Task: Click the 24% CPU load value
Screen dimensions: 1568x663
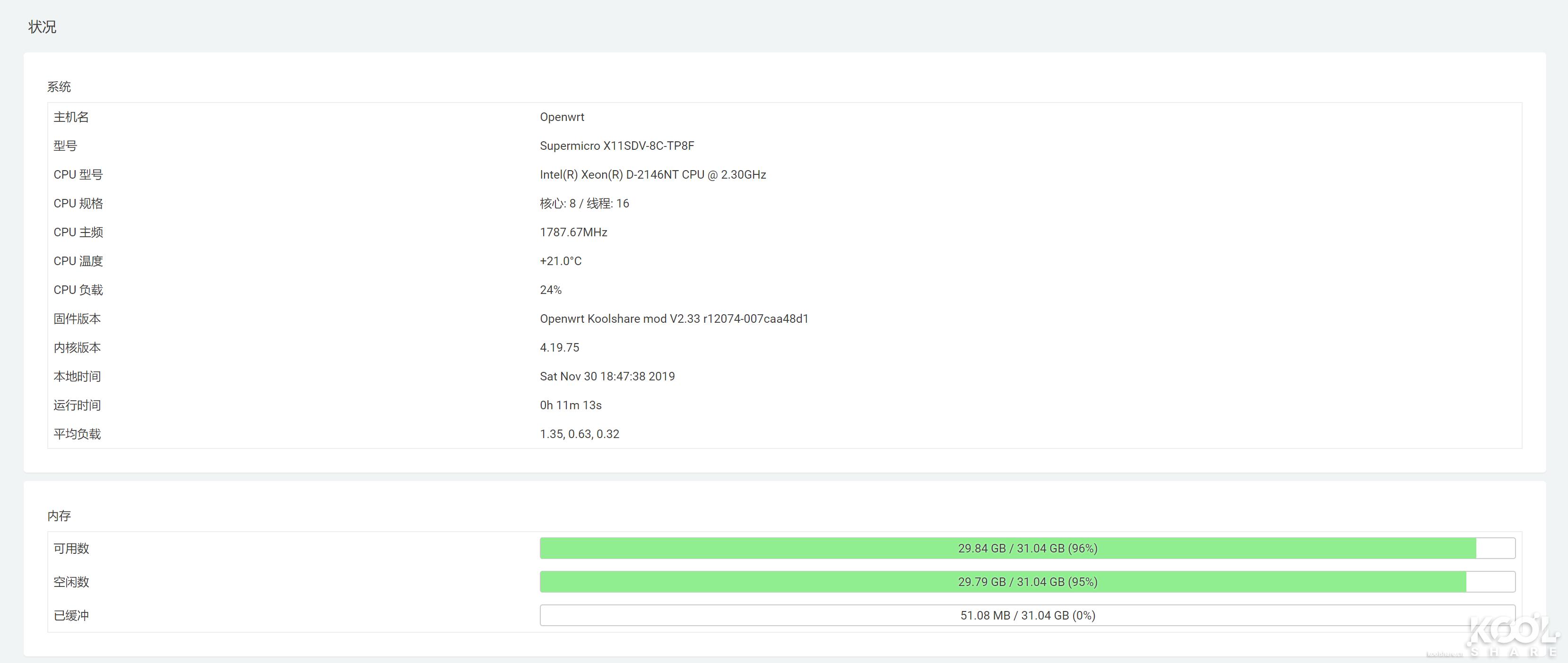Action: [x=550, y=290]
